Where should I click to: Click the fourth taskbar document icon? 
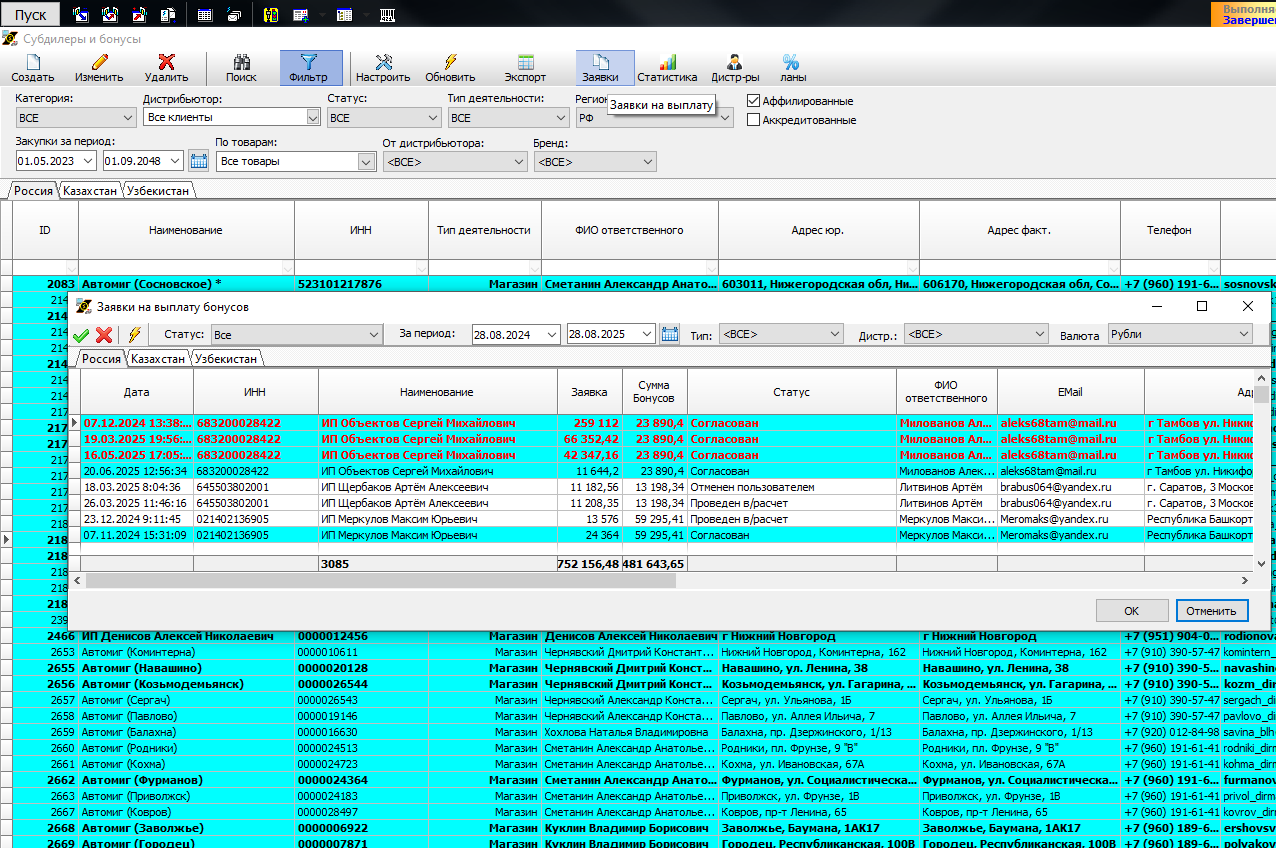pos(168,15)
